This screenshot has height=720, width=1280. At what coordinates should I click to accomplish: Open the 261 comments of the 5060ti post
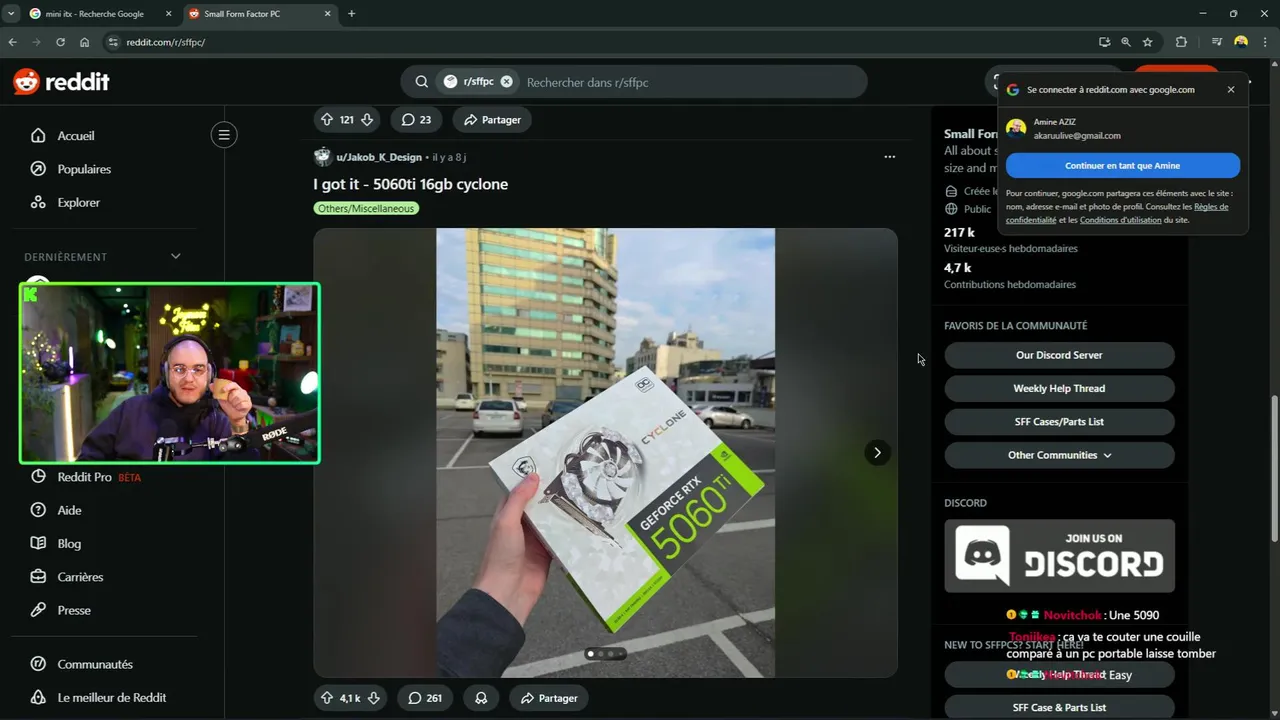424,698
